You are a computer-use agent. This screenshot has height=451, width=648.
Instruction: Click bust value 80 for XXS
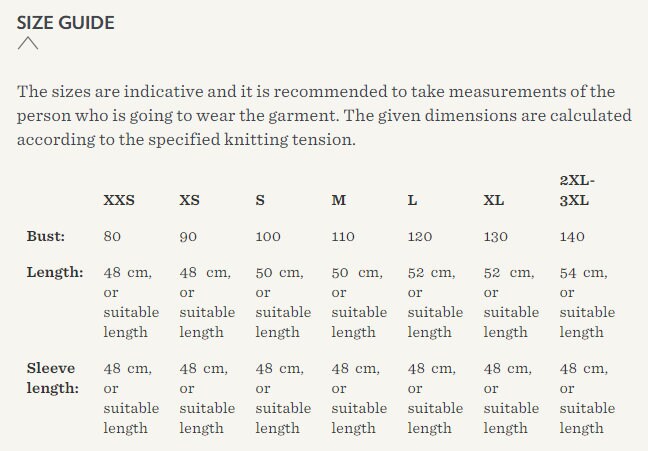[112, 237]
